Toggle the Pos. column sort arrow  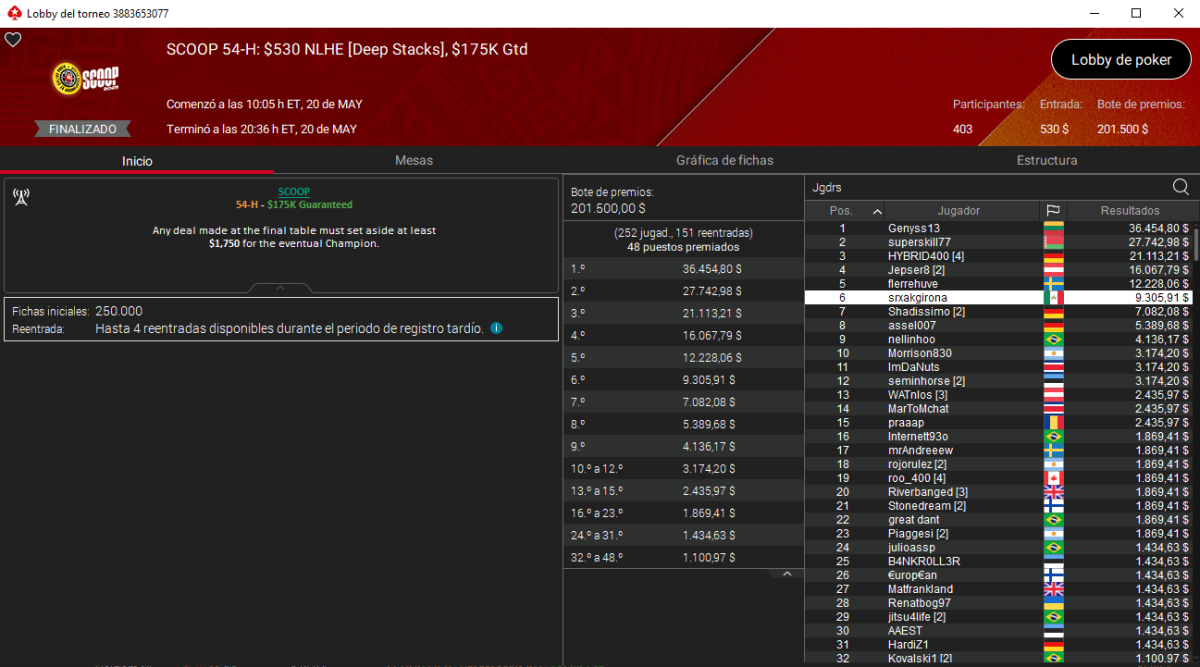[x=878, y=211]
